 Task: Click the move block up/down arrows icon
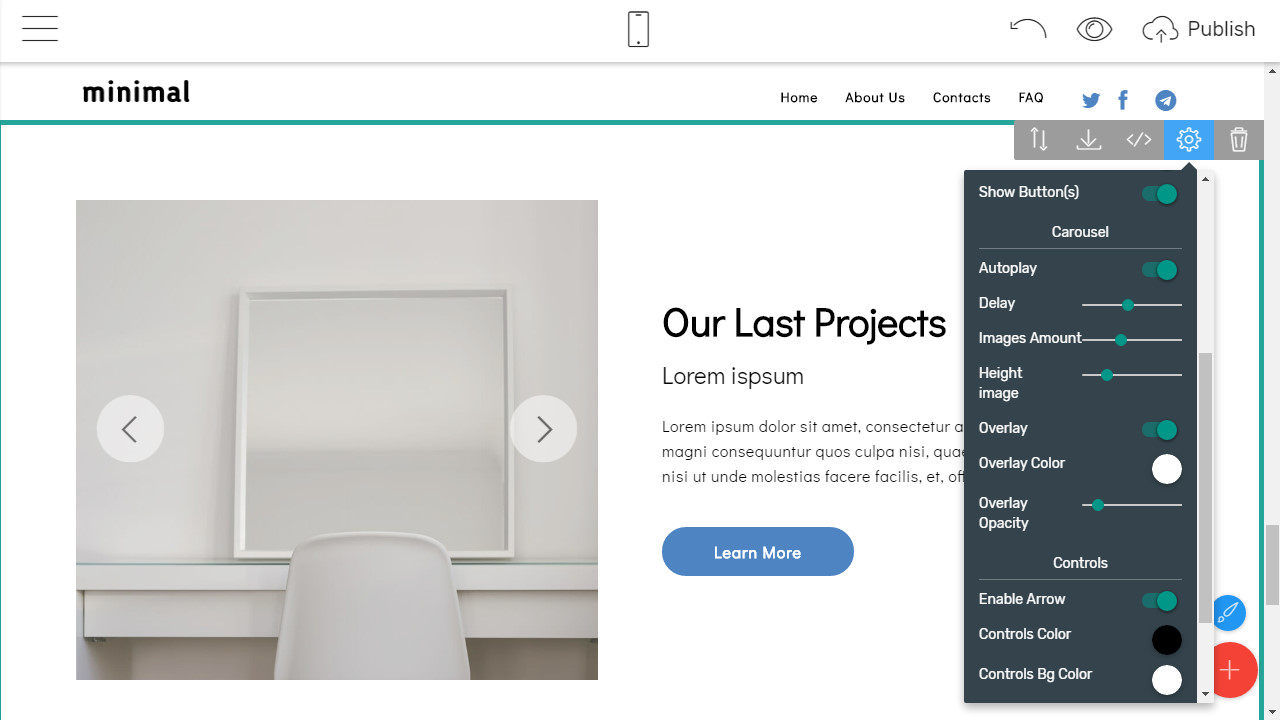click(1039, 140)
